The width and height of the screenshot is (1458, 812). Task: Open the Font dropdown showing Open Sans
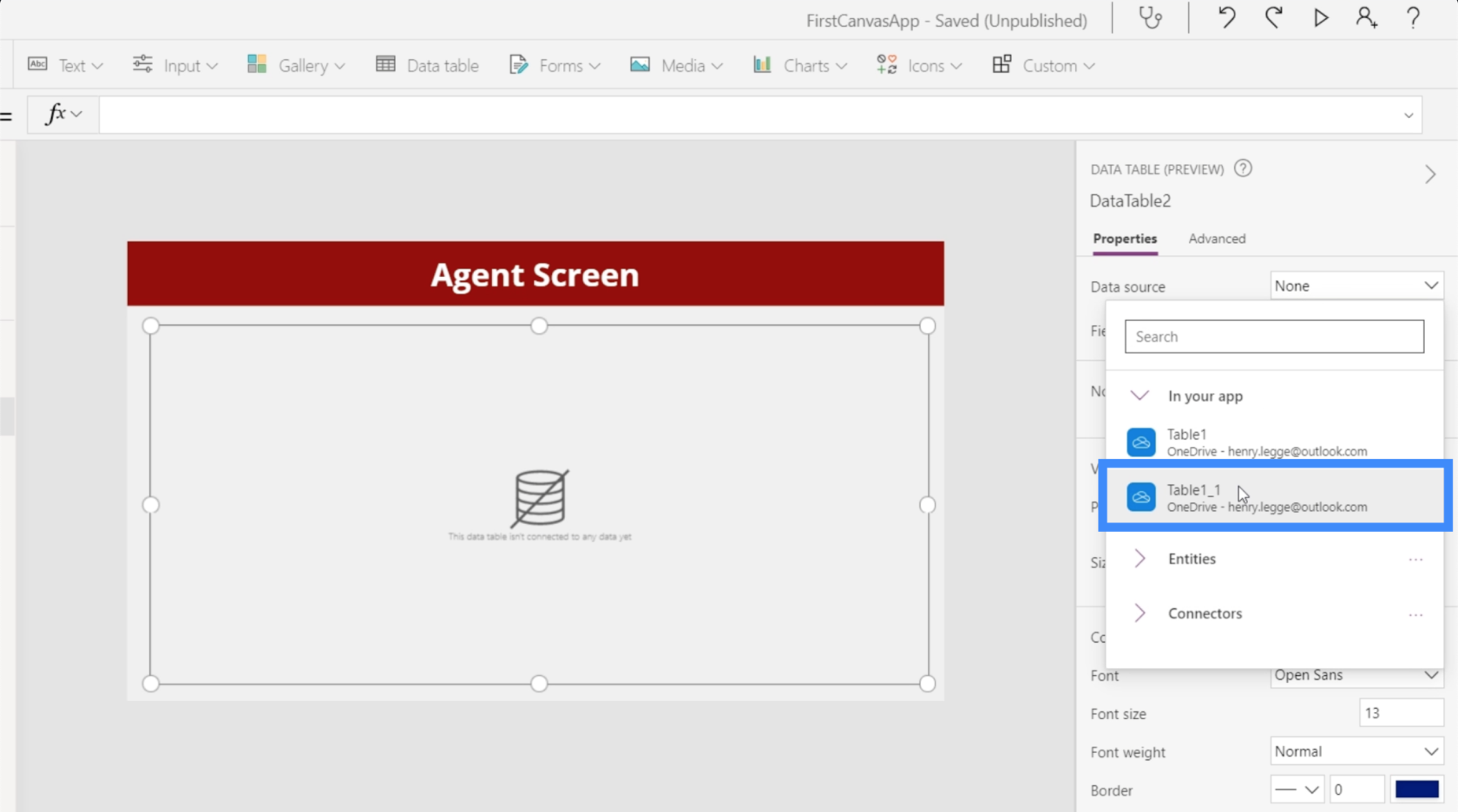click(x=1356, y=675)
